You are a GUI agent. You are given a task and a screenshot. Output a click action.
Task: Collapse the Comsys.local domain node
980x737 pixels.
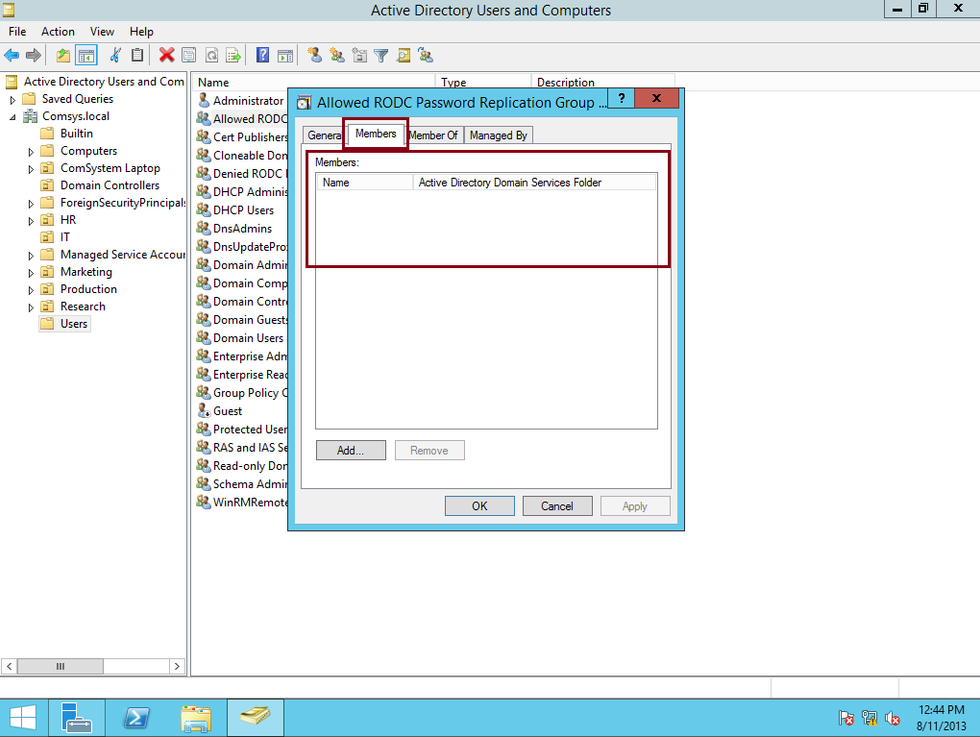pyautogui.click(x=12, y=117)
